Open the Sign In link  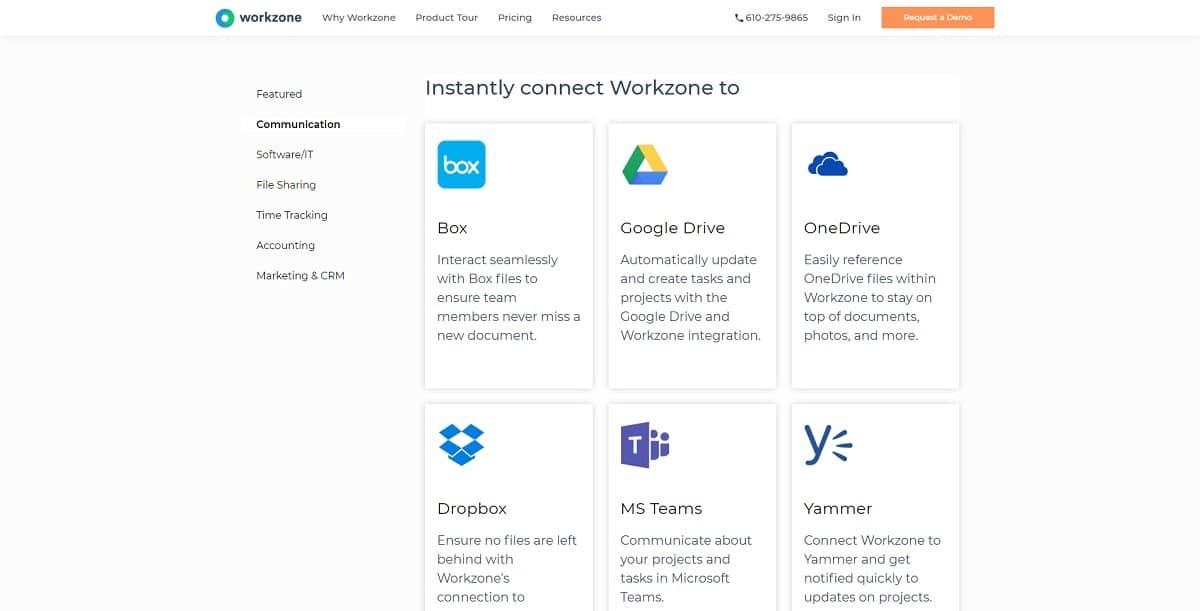pos(843,17)
